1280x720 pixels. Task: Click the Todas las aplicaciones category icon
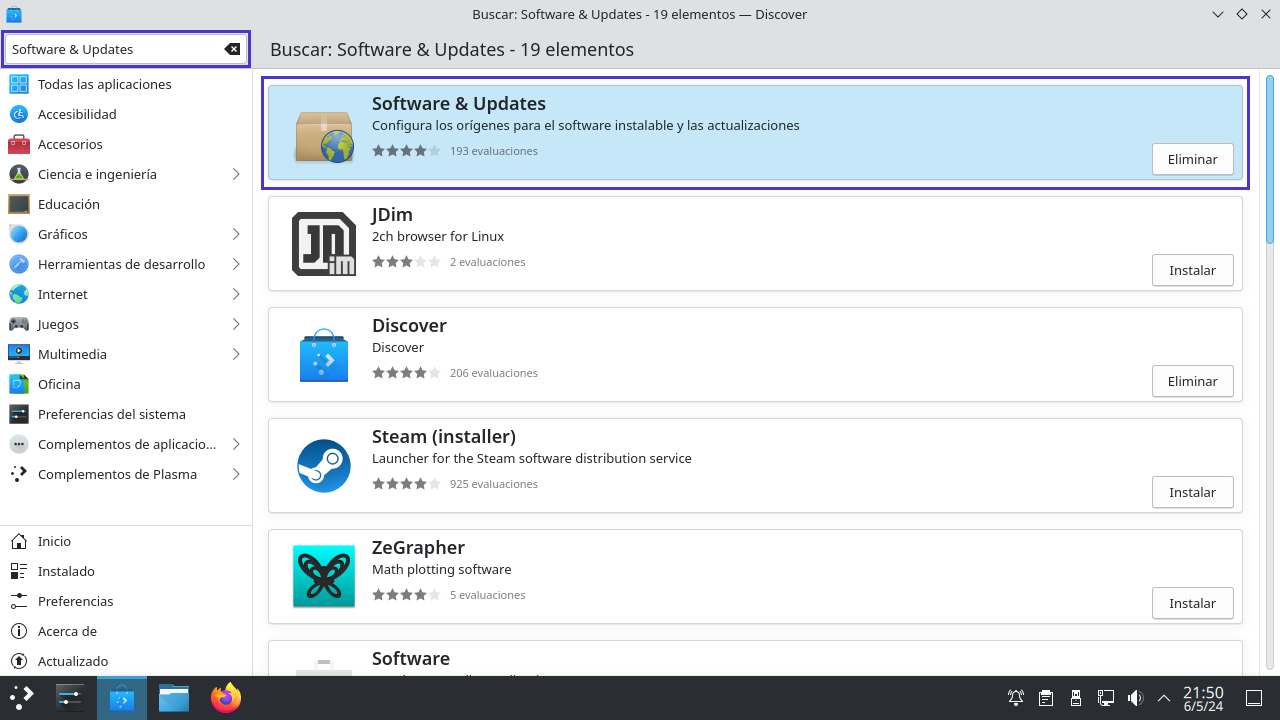(19, 84)
